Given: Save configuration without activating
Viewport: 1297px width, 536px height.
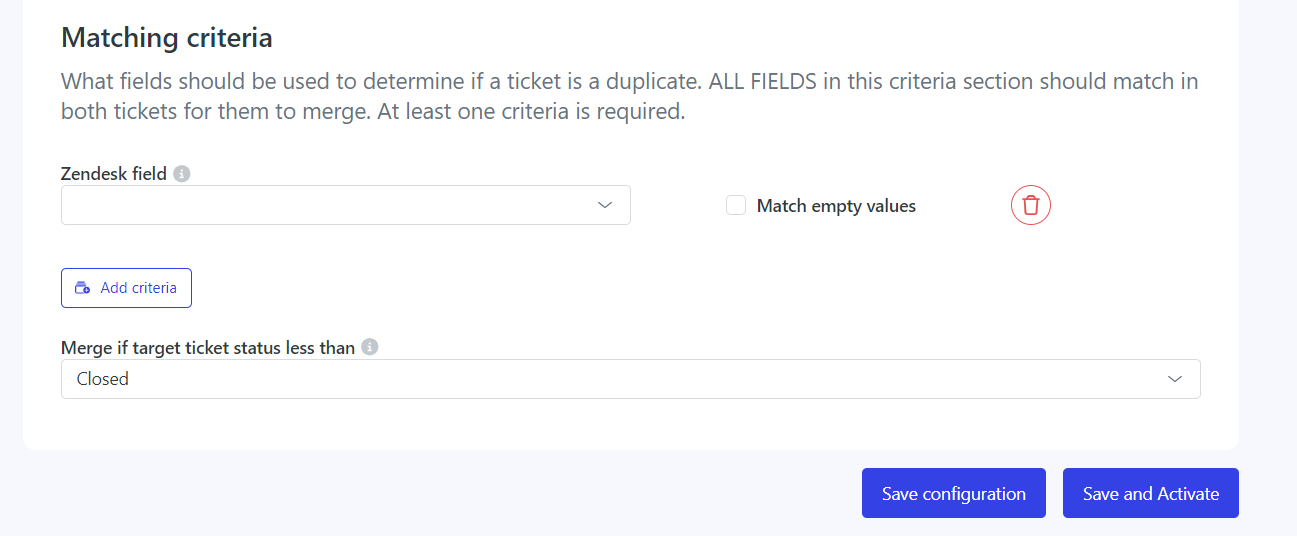Looking at the screenshot, I should [x=954, y=493].
